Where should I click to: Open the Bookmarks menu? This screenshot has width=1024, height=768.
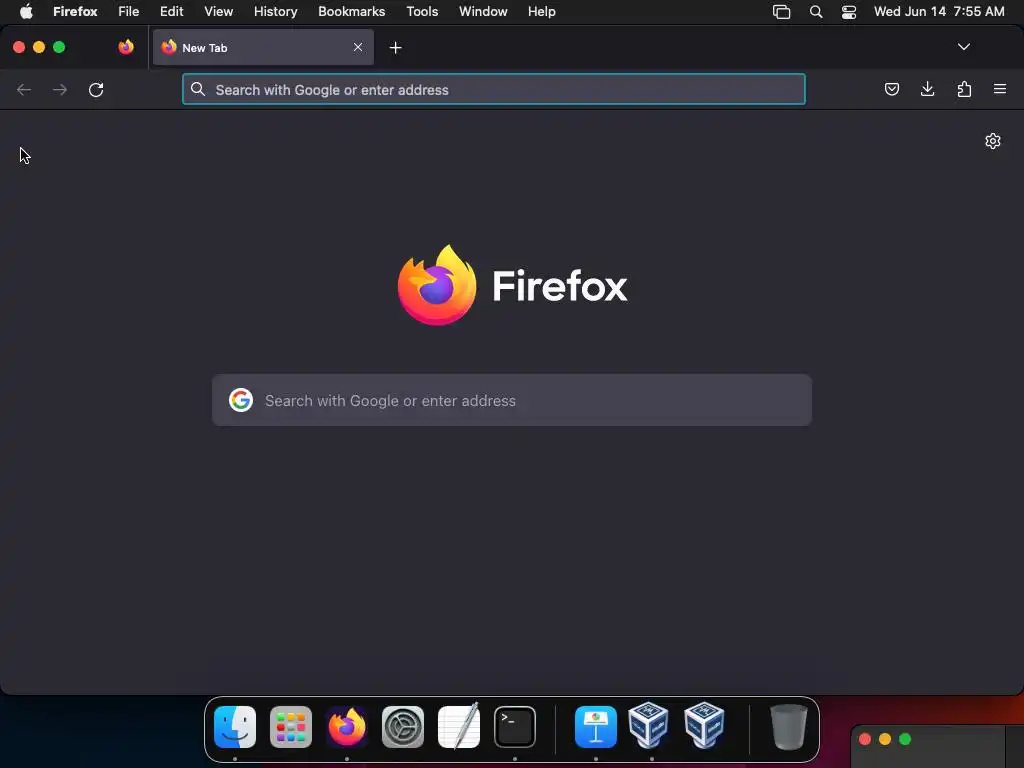pos(351,11)
